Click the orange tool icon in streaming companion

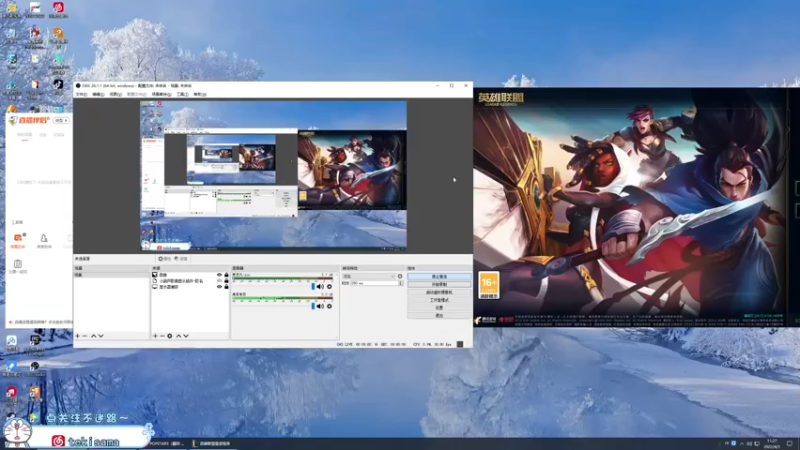coord(18,240)
